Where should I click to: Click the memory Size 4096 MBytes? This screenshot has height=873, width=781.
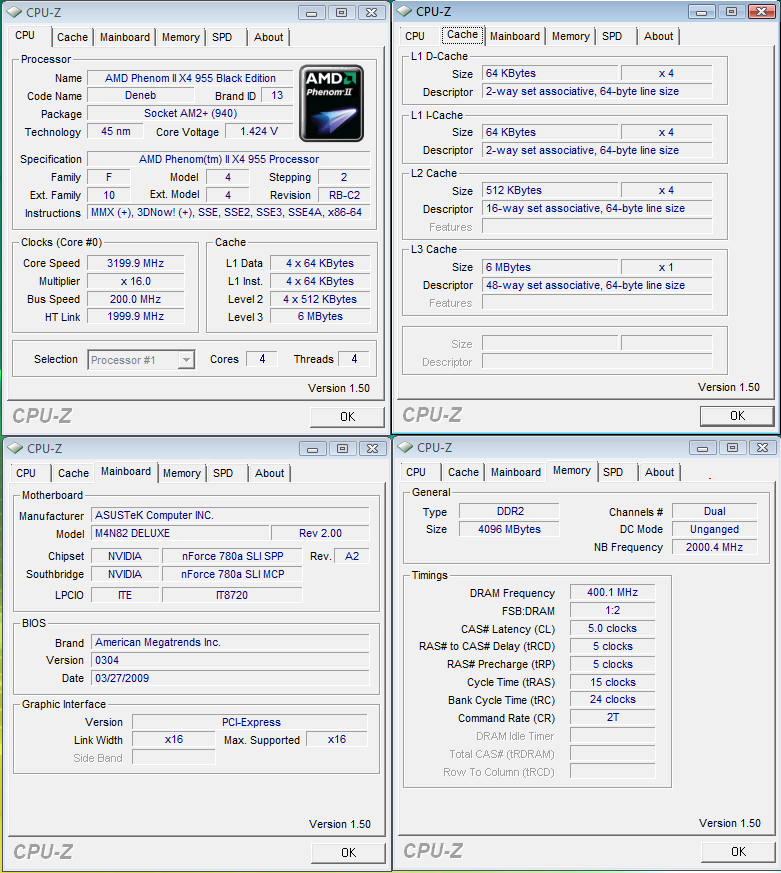click(509, 529)
